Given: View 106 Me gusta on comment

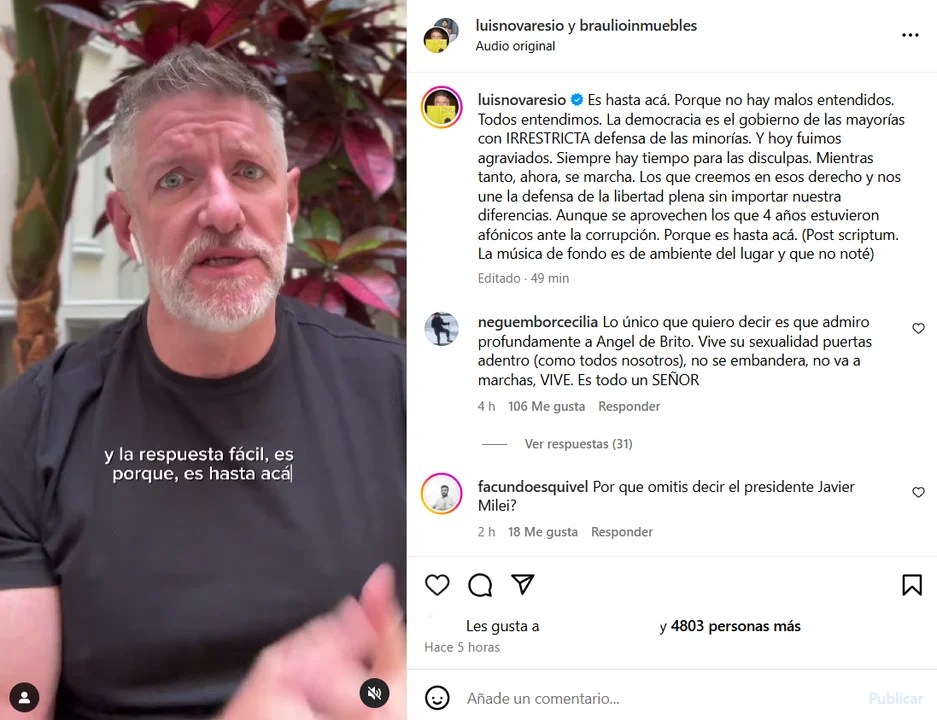Looking at the screenshot, I should [x=546, y=406].
